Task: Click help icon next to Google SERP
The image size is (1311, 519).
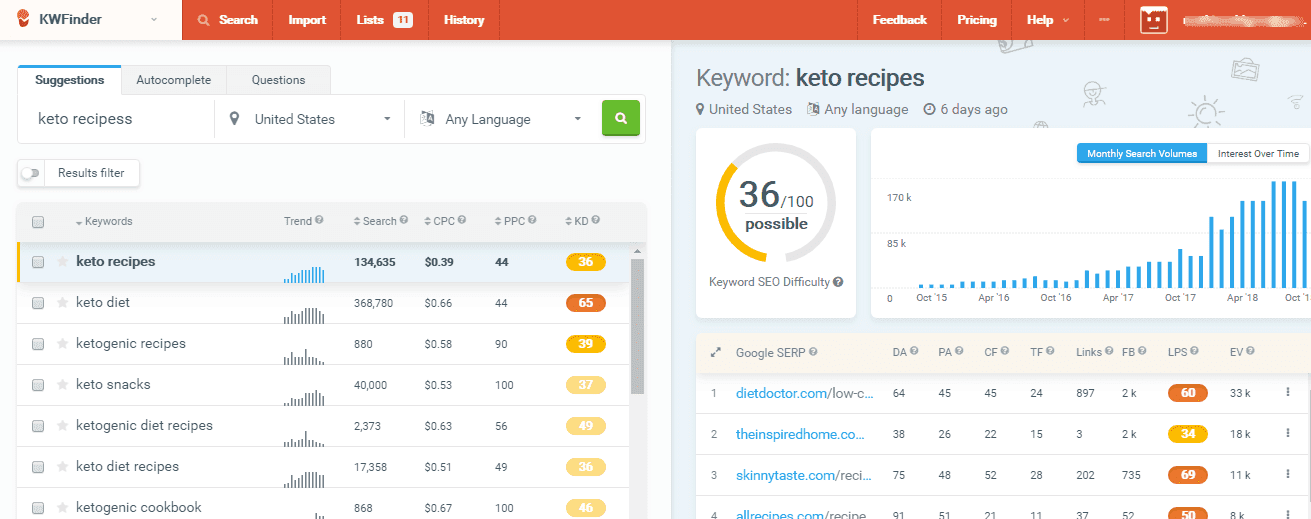Action: pos(813,352)
